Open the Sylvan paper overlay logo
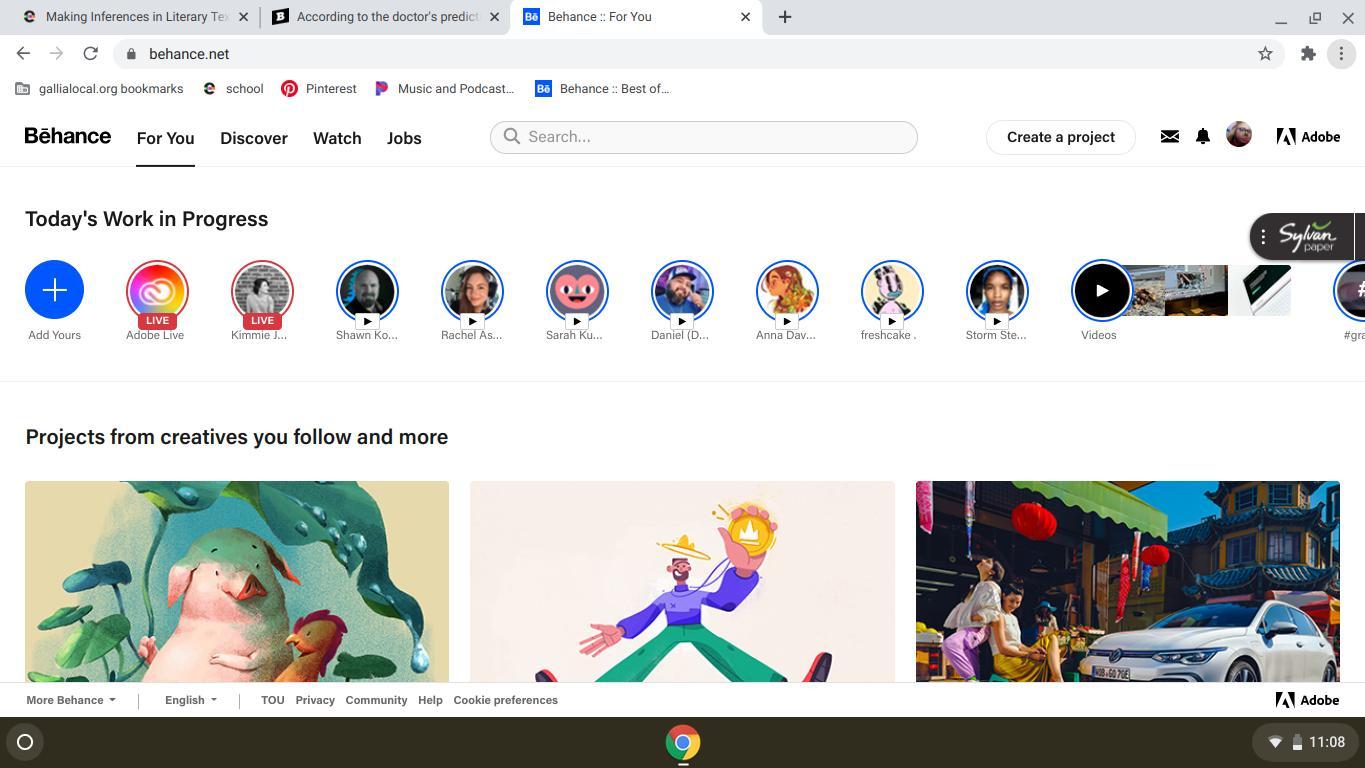This screenshot has width=1365, height=768. pos(1306,237)
